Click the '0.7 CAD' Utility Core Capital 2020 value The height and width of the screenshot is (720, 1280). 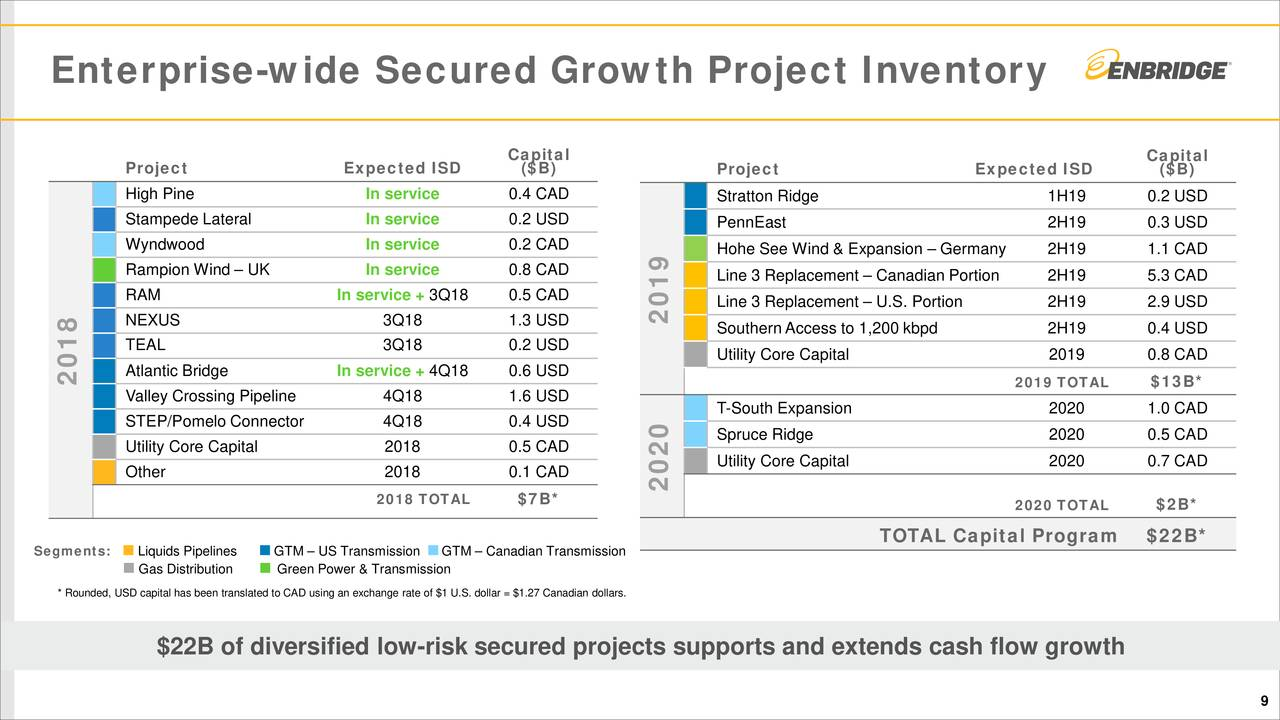(1178, 461)
